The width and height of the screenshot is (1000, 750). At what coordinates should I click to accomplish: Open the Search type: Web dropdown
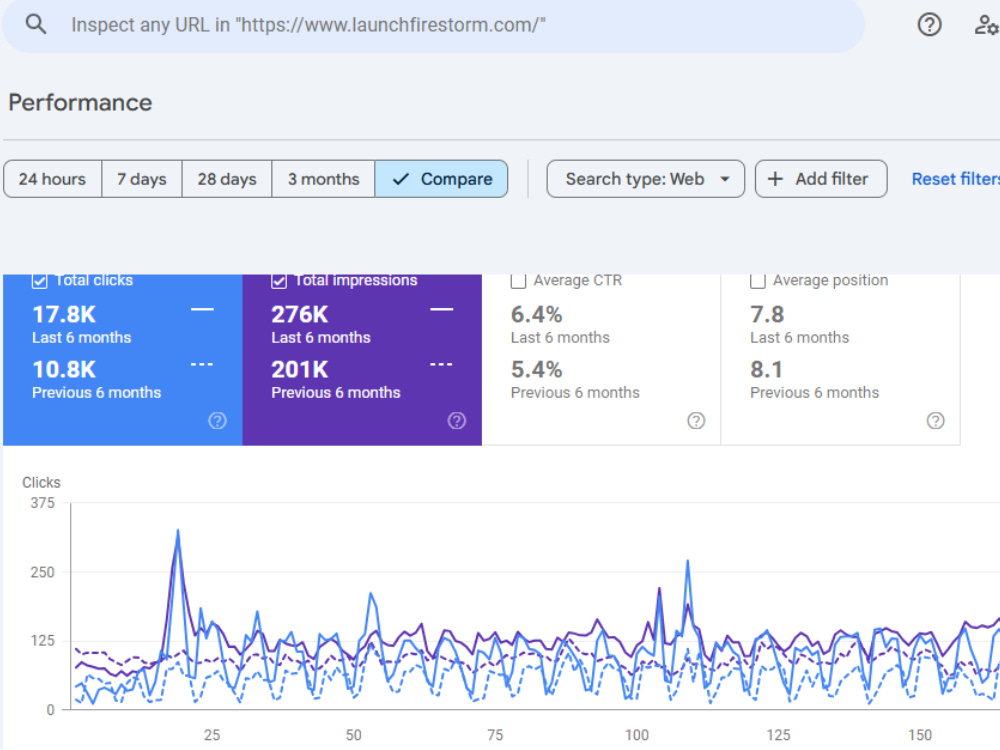pos(645,179)
